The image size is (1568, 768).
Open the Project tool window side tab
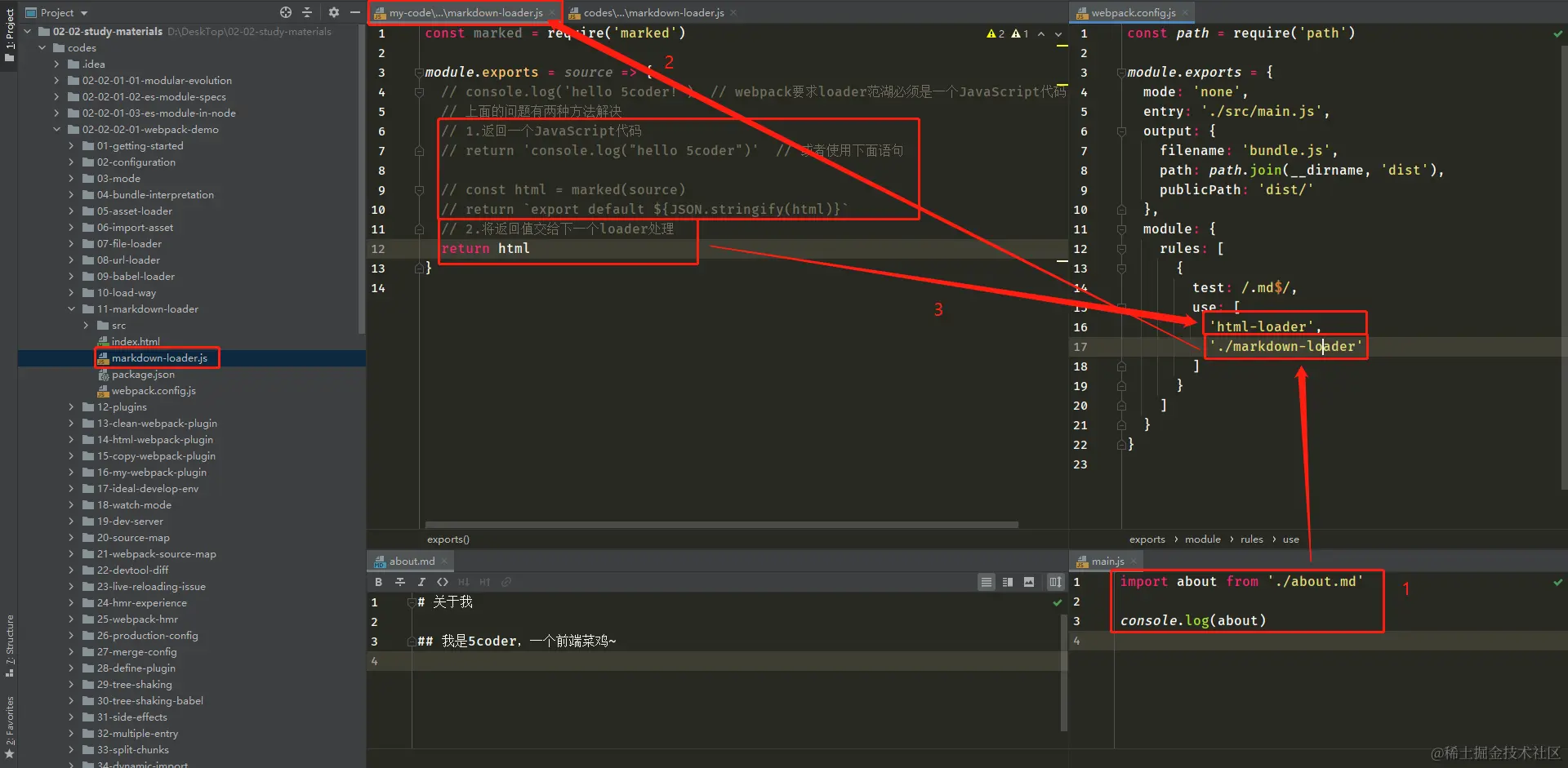coord(10,36)
